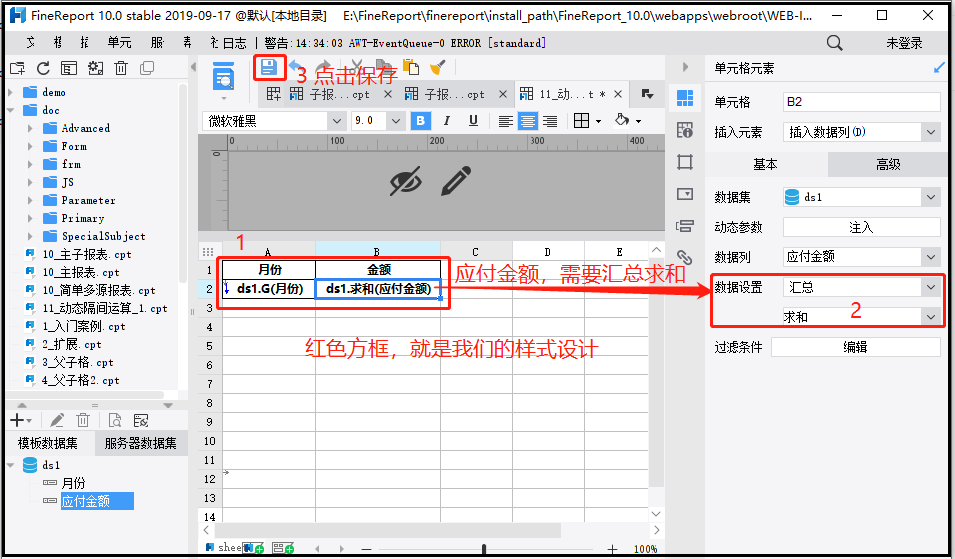This screenshot has width=955, height=559.
Task: Open the conditional attributes icon in side strip
Action: pos(685,226)
